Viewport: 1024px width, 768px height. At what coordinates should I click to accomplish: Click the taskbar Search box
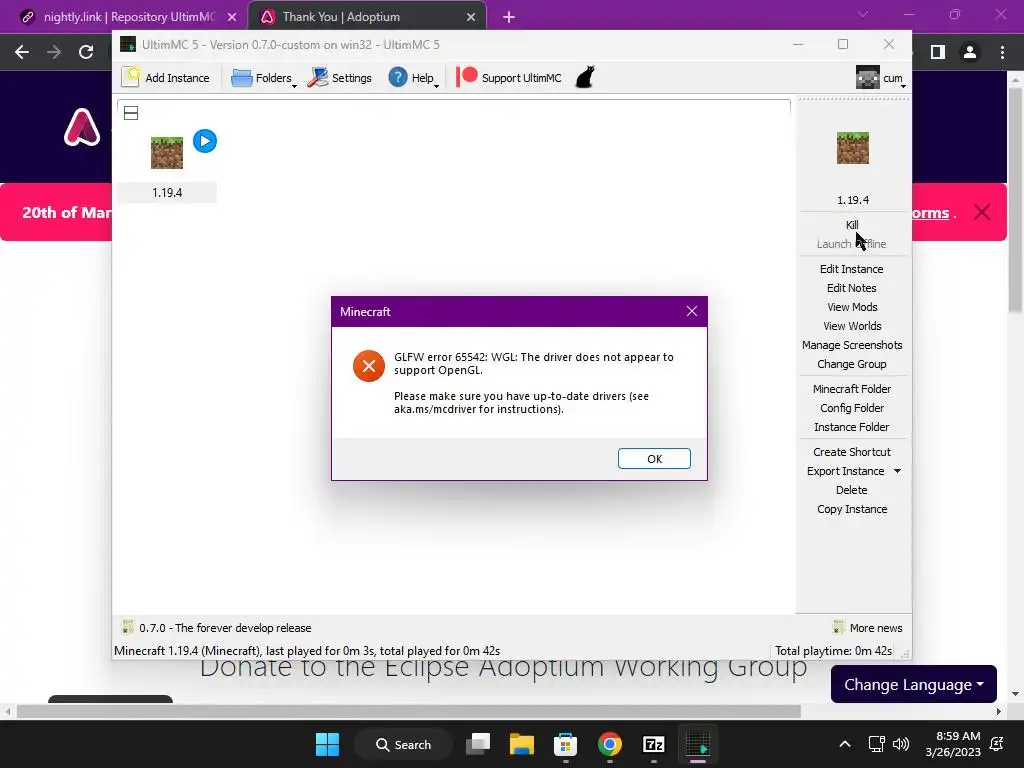pyautogui.click(x=404, y=744)
